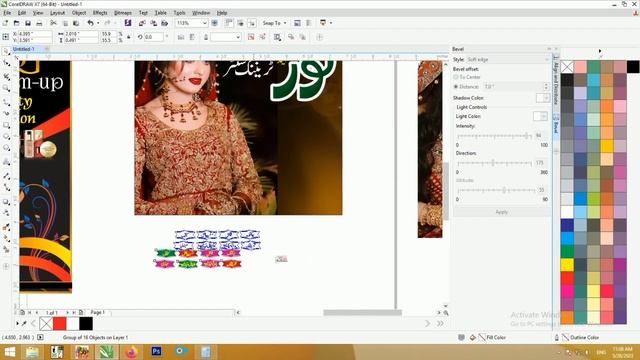Select the Distance radio button

[456, 87]
